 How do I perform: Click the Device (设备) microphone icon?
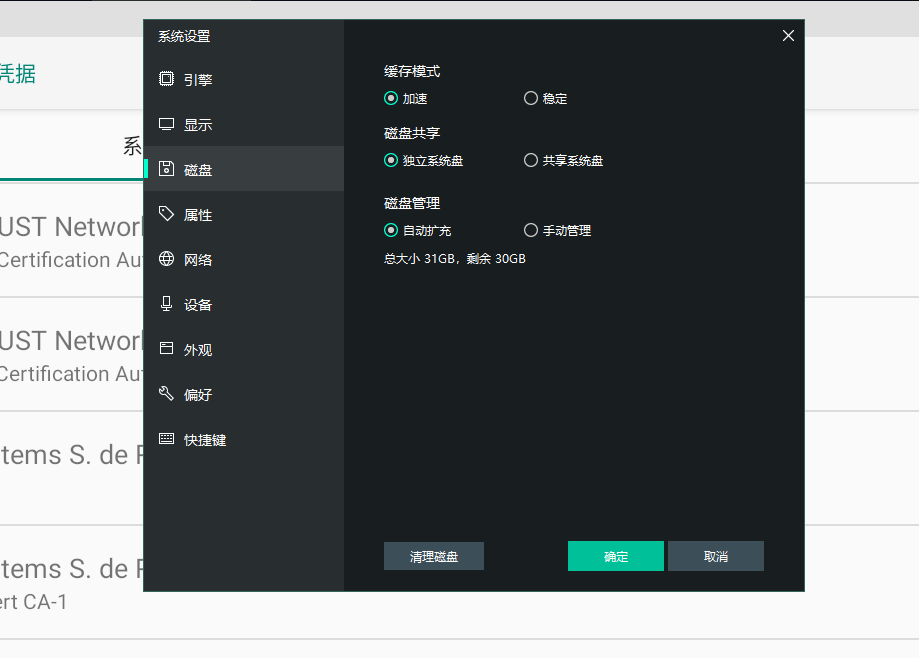(x=165, y=303)
